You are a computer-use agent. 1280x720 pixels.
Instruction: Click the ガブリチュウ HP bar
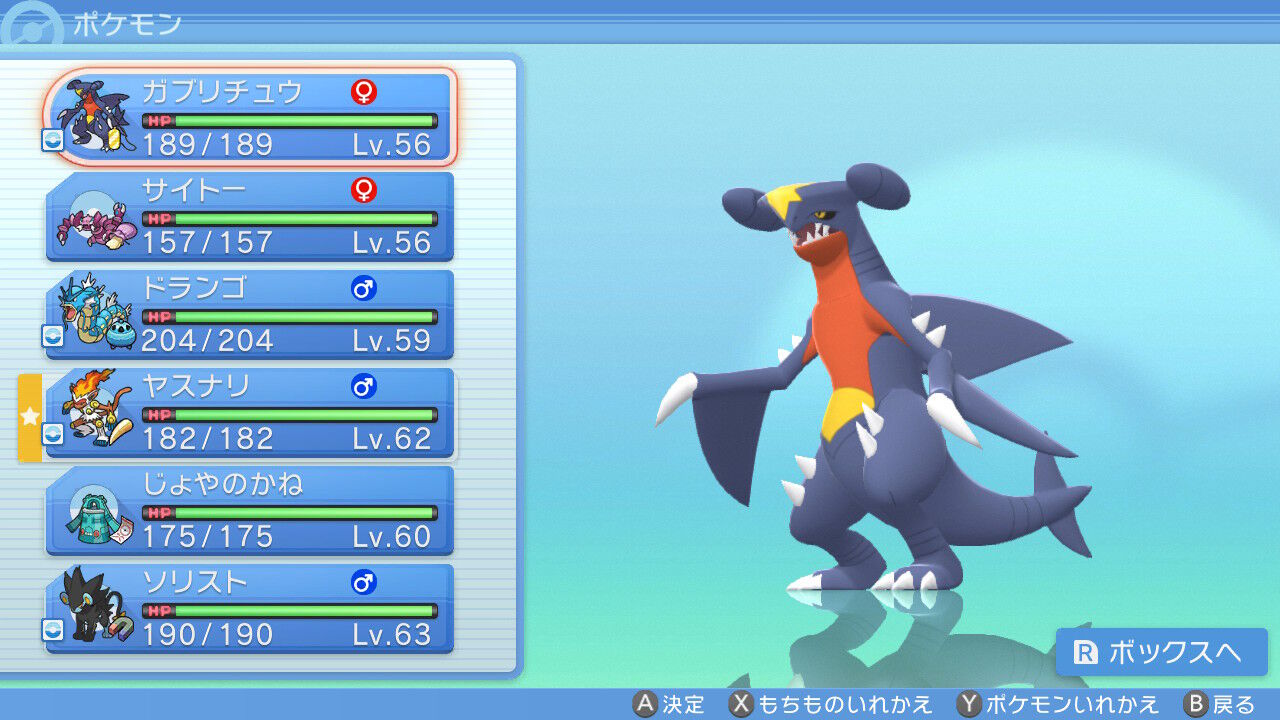pos(290,121)
